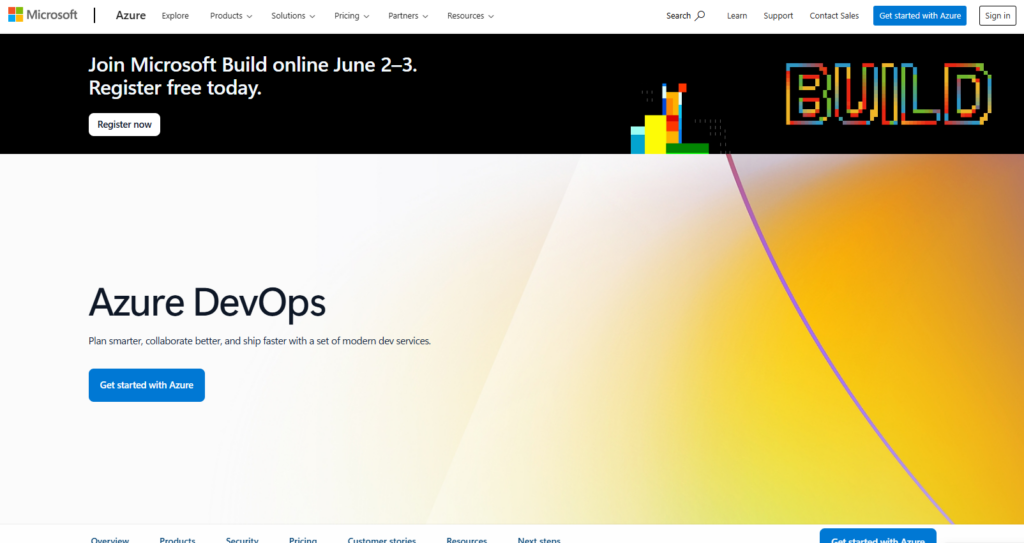The image size is (1024, 543).
Task: Expand the Pricing dropdown menu
Action: (x=351, y=16)
